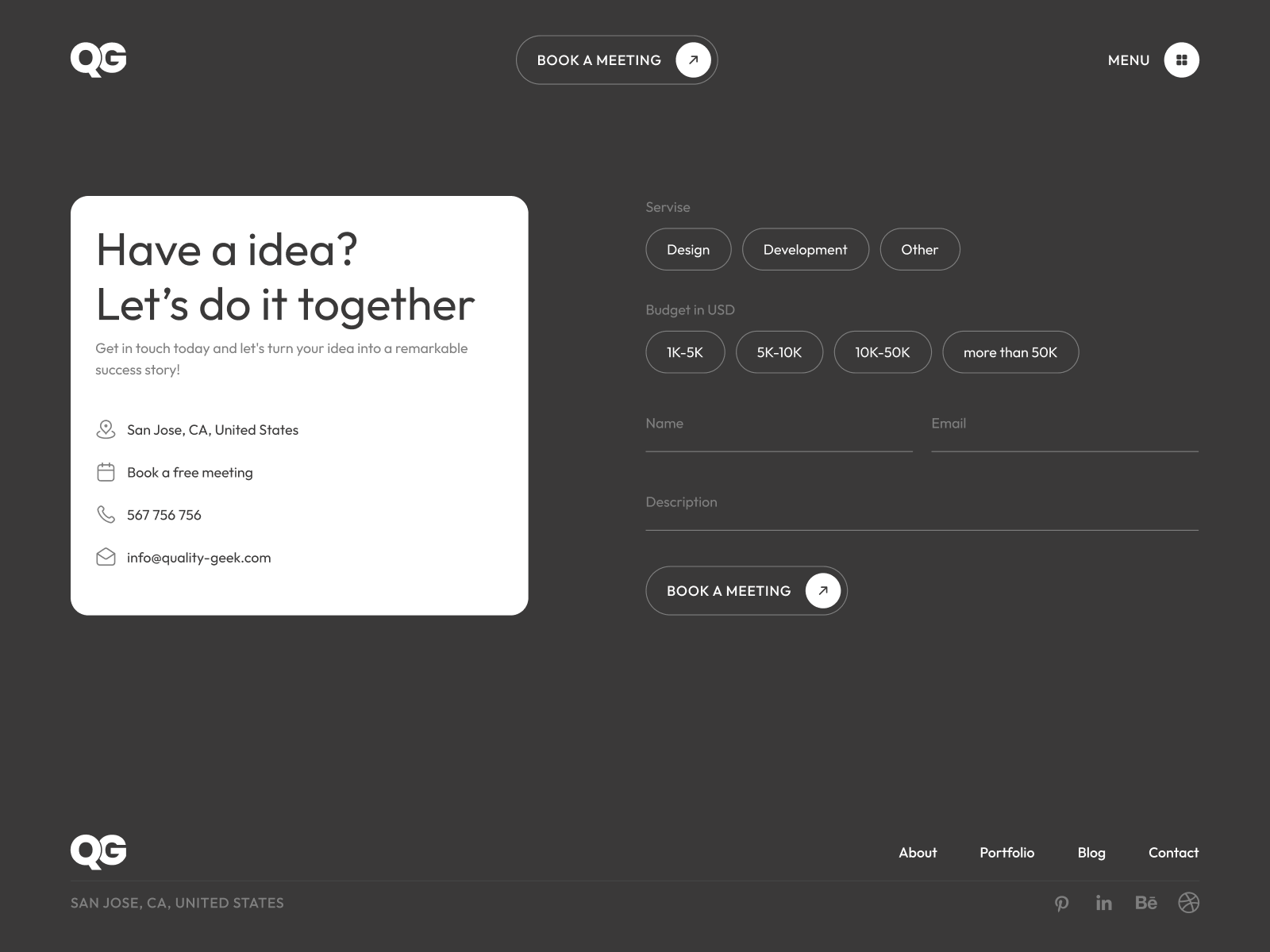Select the Development service option
Viewport: 1270px width, 952px height.
click(806, 249)
